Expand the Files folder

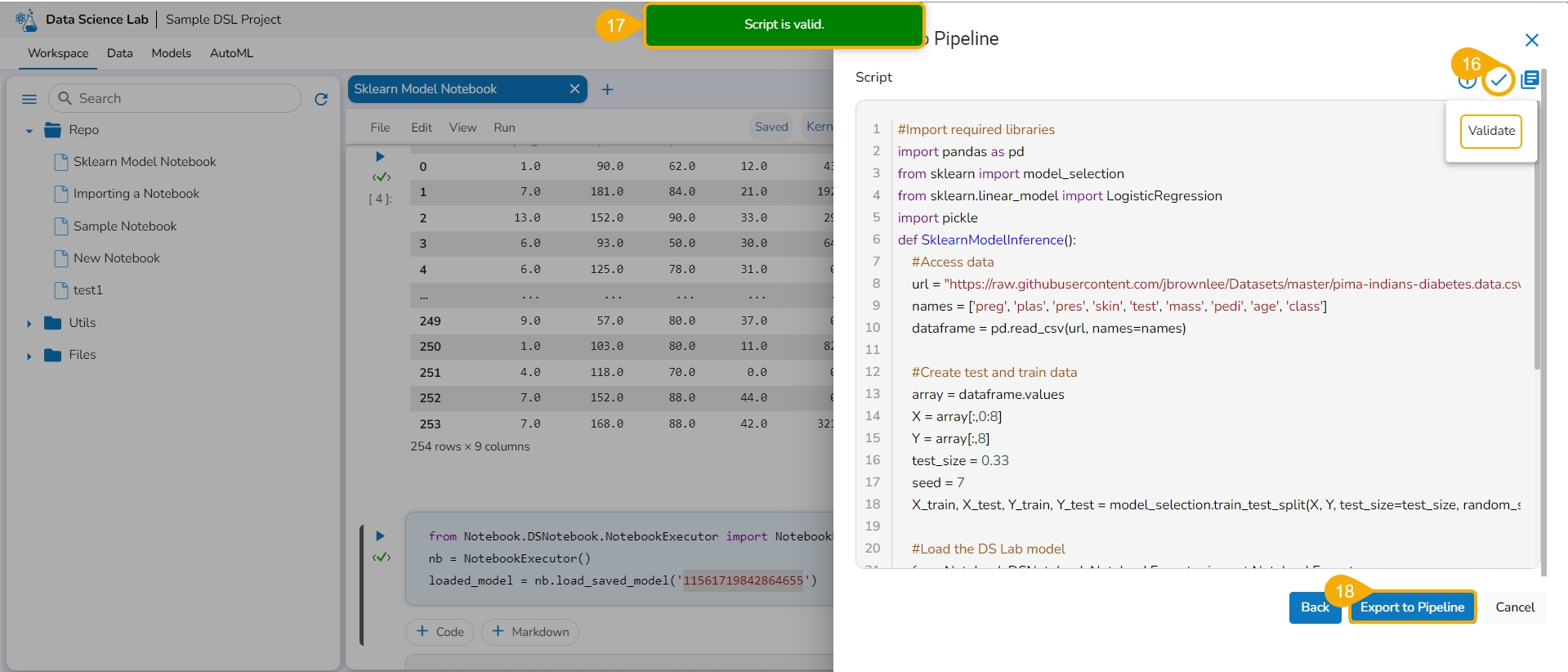(29, 356)
